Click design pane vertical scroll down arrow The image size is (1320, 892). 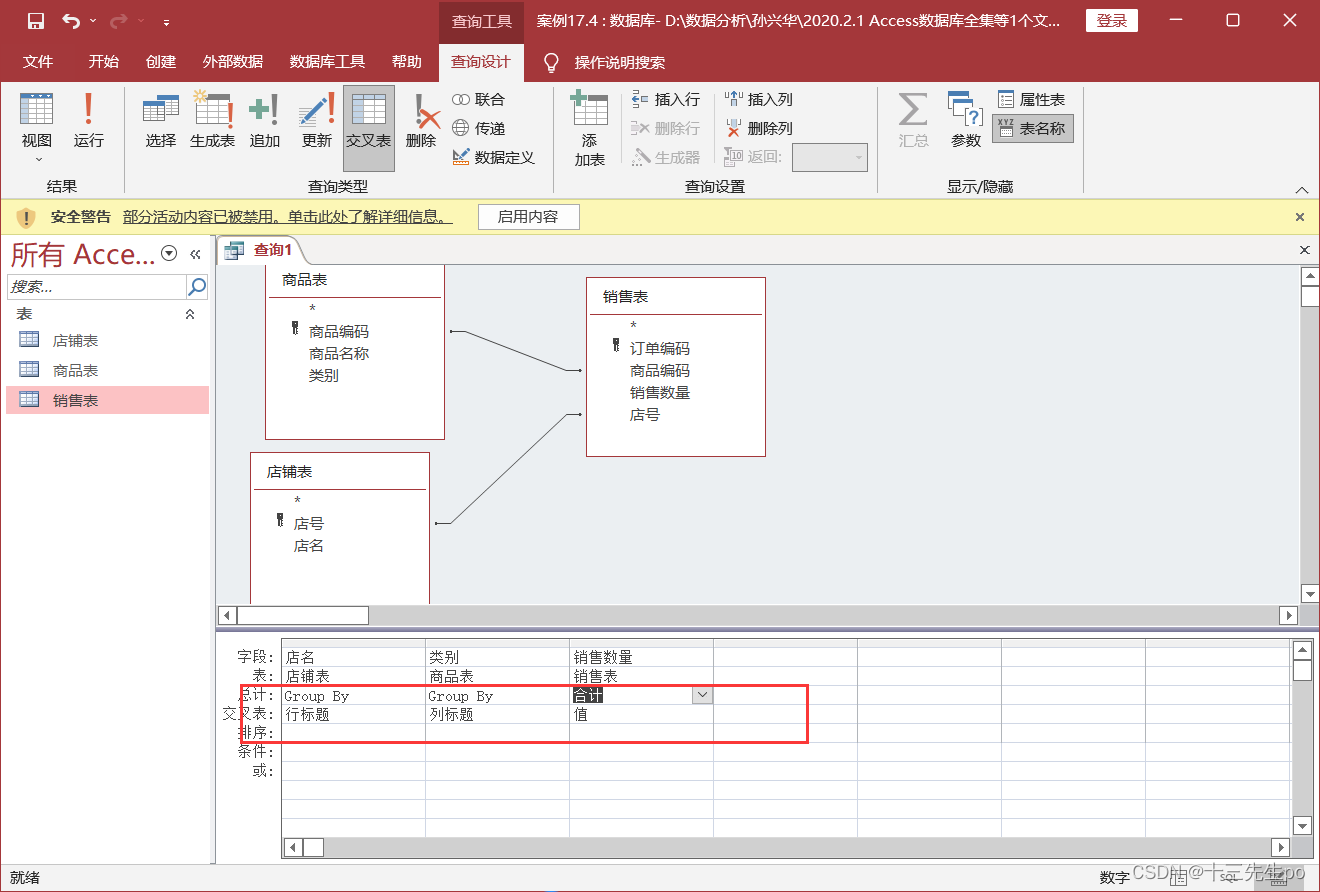(1309, 593)
